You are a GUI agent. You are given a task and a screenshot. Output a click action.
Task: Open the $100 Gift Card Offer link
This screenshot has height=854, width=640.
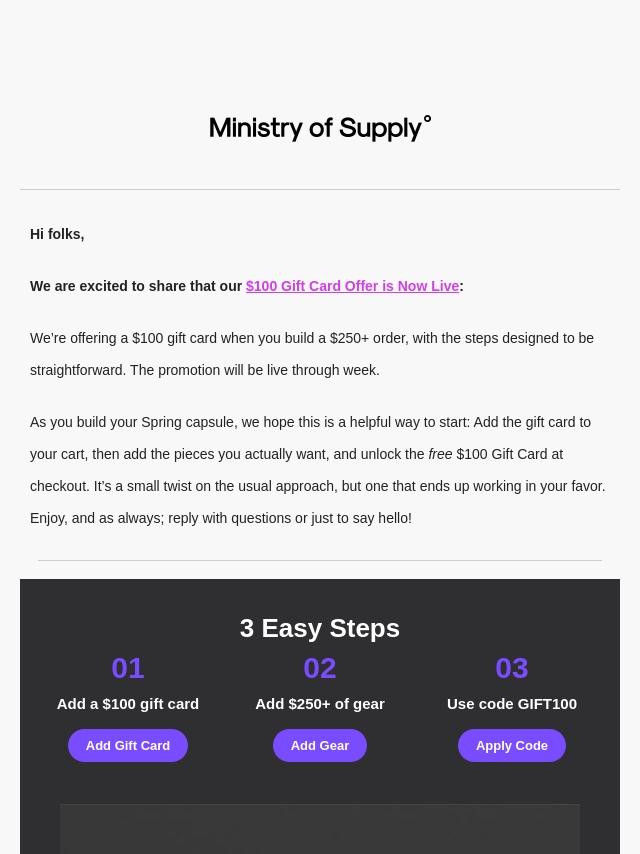tap(352, 286)
